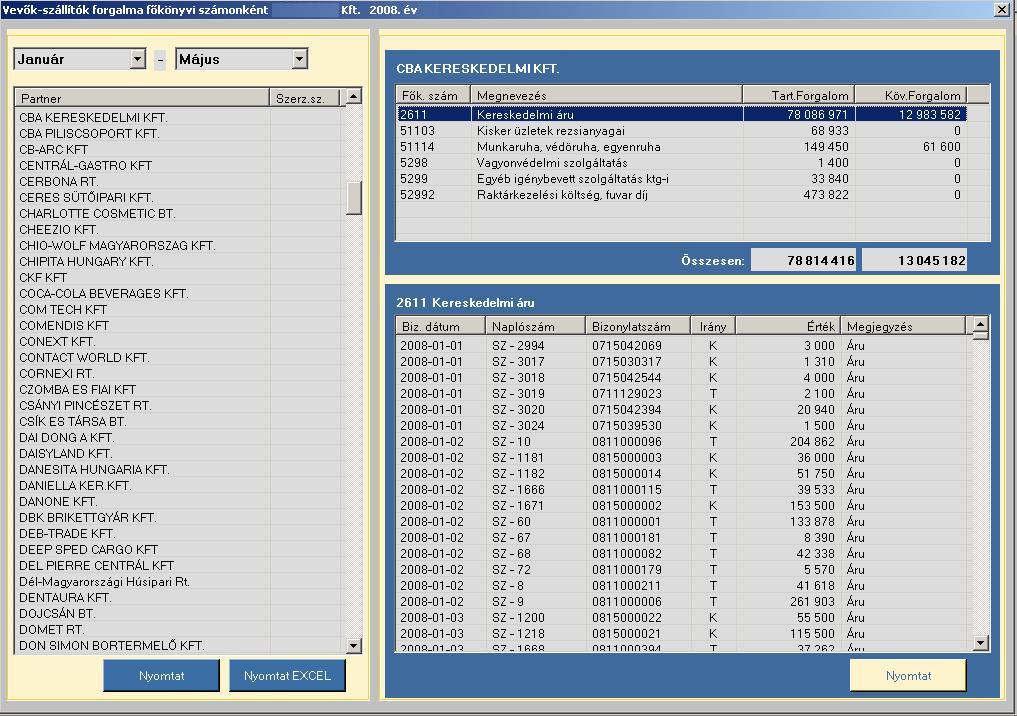This screenshot has width=1017, height=716.
Task: Click the Összesen total value 78 814 416
Action: click(x=803, y=260)
